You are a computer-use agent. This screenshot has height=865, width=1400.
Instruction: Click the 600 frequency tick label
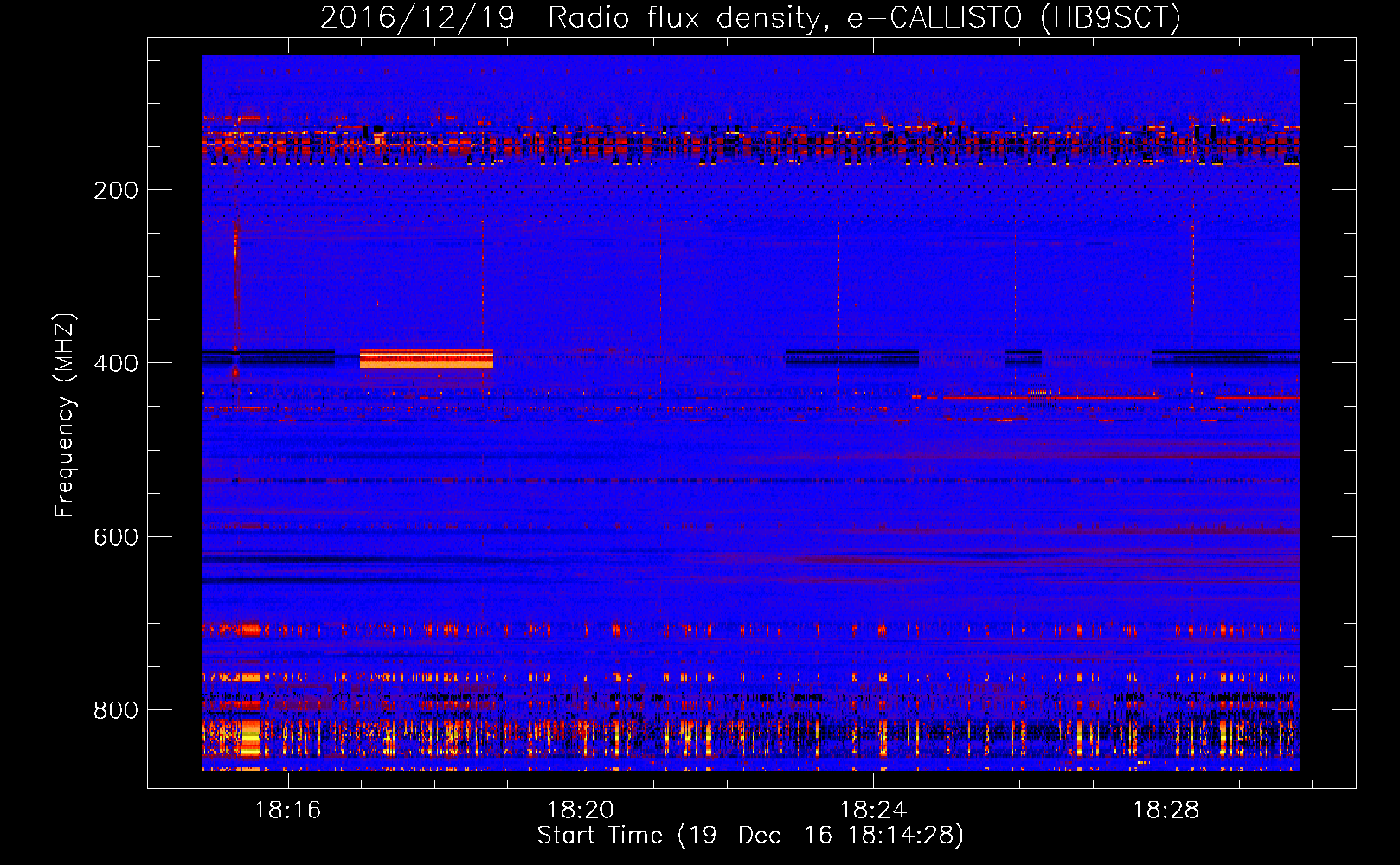pyautogui.click(x=116, y=537)
